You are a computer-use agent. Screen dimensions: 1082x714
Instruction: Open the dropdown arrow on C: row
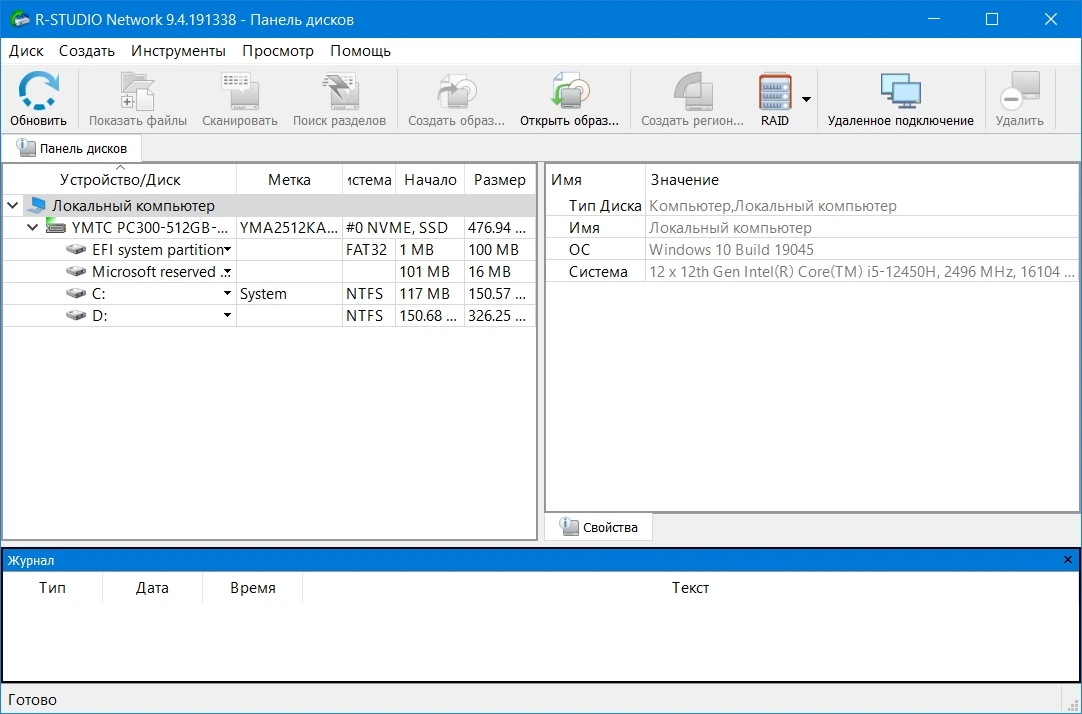[x=227, y=294]
